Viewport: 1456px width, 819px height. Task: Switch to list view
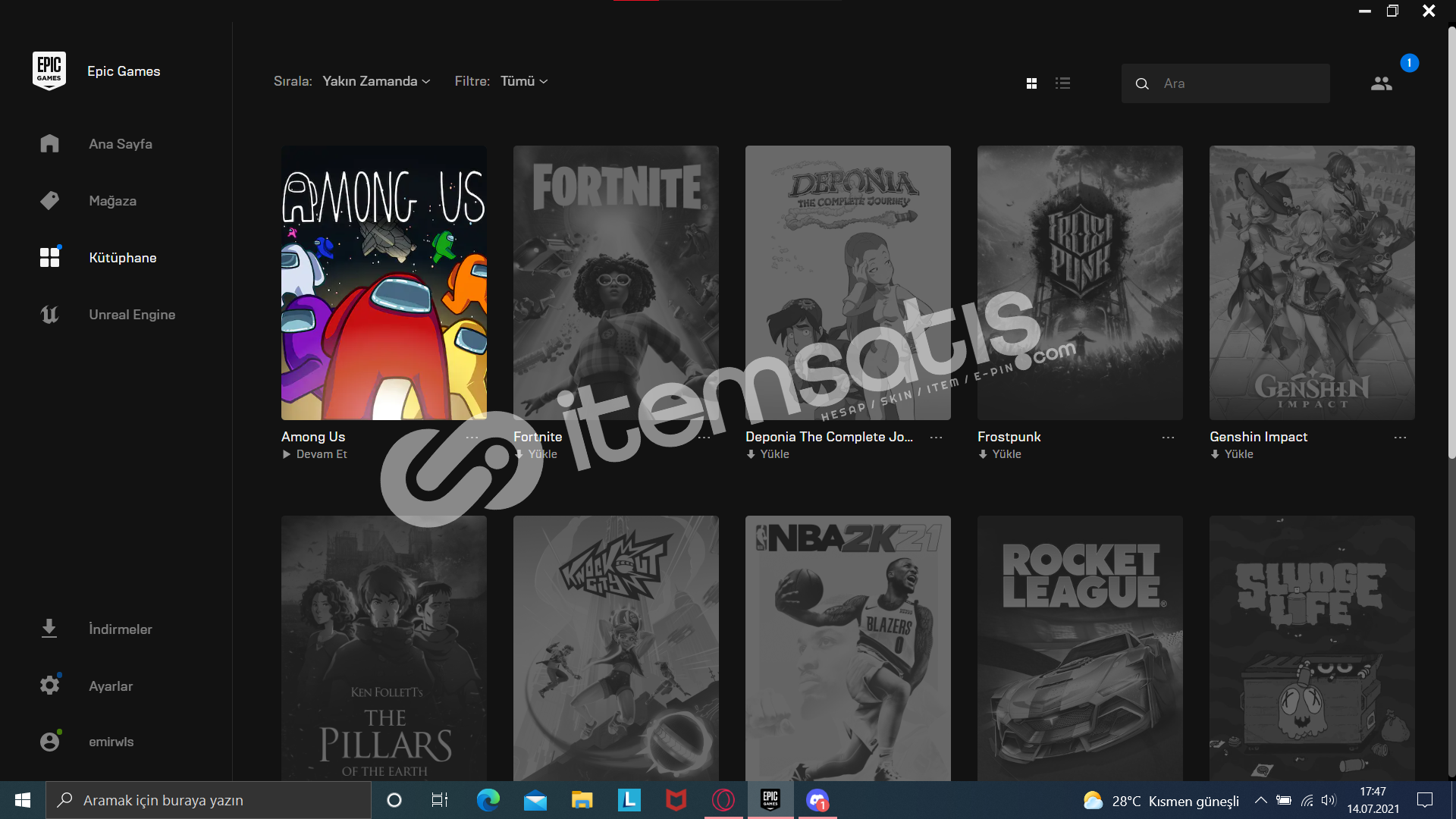1062,83
